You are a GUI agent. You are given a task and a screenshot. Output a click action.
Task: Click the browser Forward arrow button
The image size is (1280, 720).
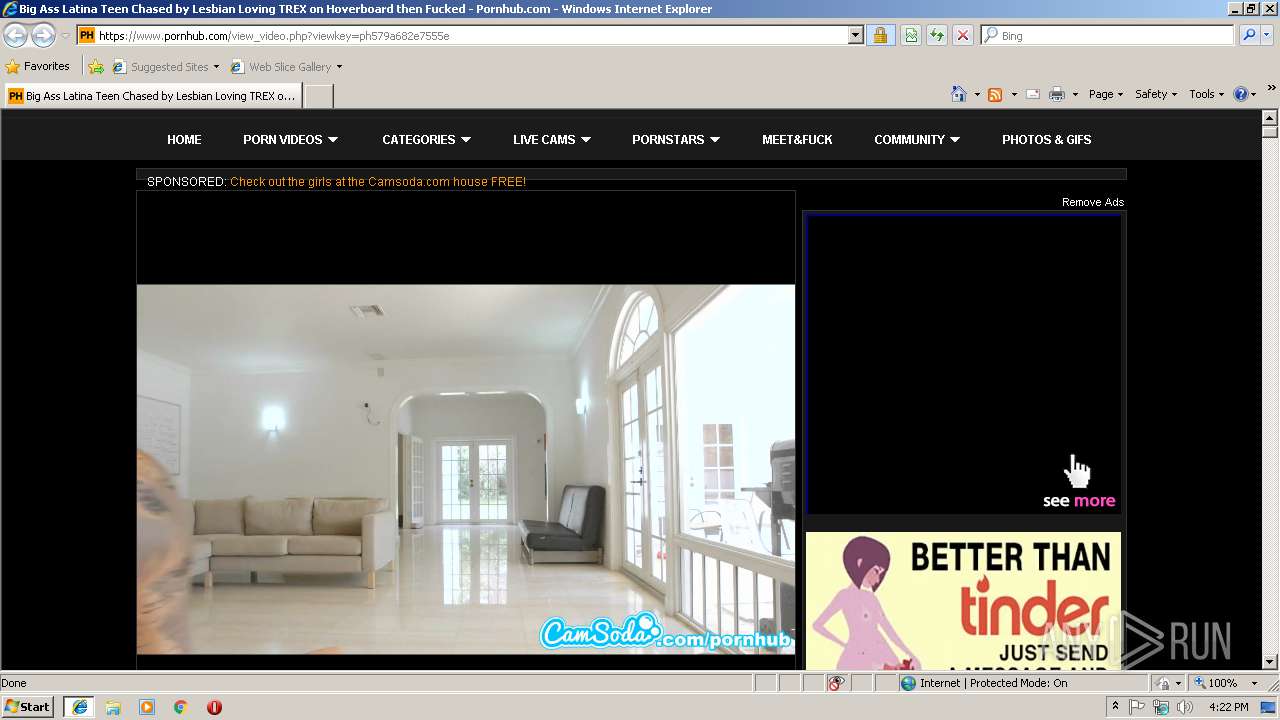pos(43,36)
